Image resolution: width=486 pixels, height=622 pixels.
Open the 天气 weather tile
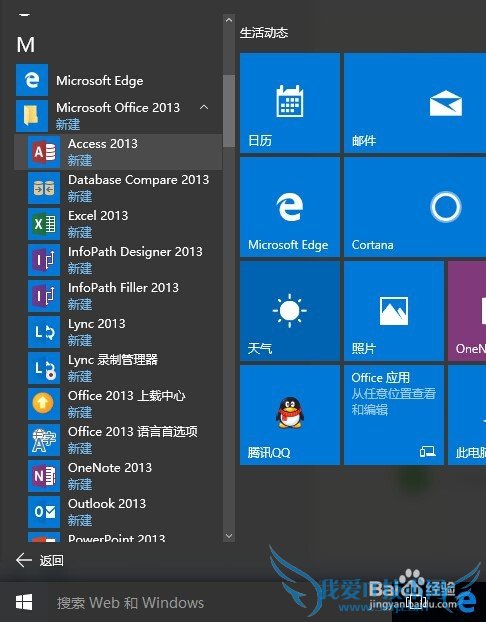290,311
